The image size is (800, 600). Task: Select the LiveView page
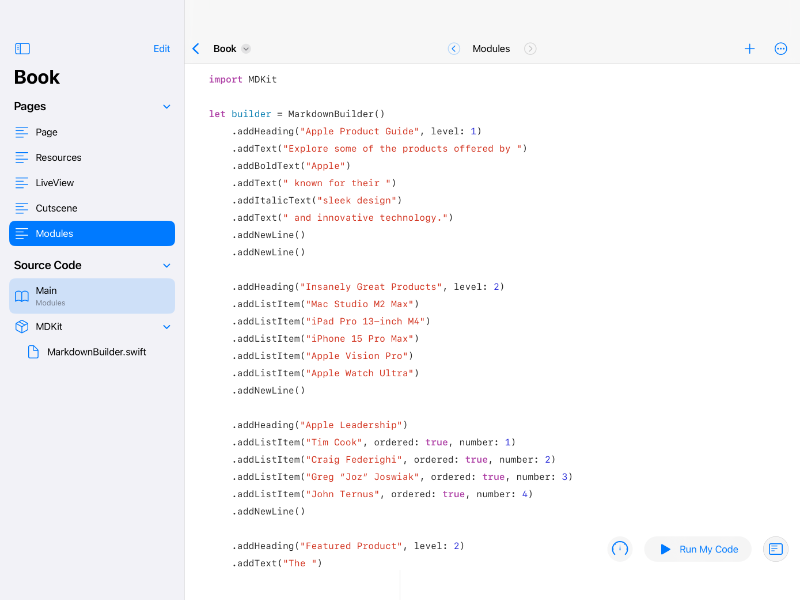54,183
